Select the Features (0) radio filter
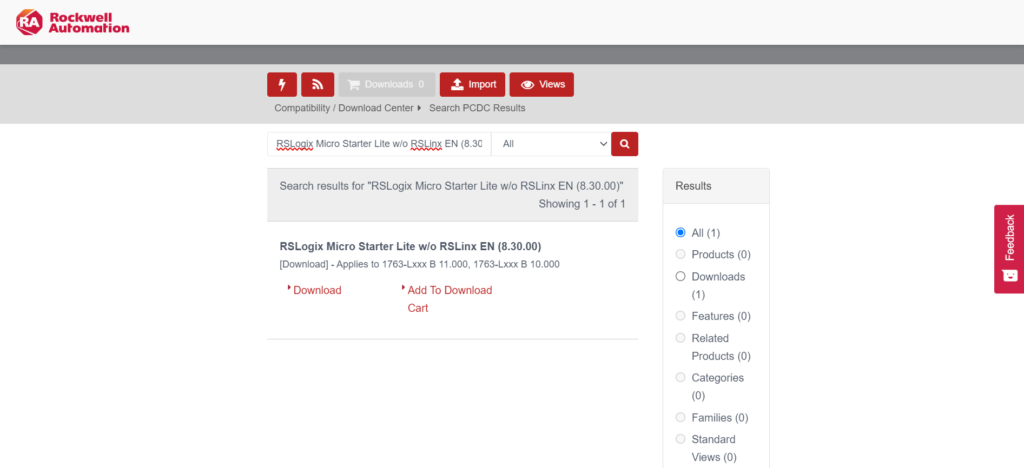This screenshot has width=1024, height=468. point(680,316)
